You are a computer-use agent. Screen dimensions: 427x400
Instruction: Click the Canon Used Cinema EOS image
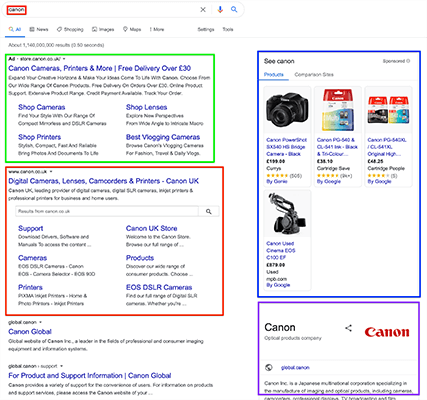(x=287, y=213)
